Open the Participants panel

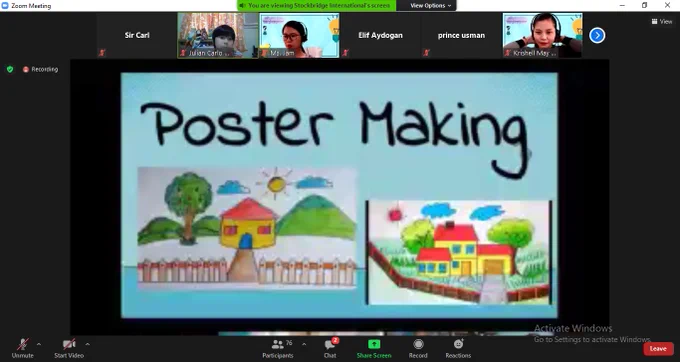click(278, 348)
